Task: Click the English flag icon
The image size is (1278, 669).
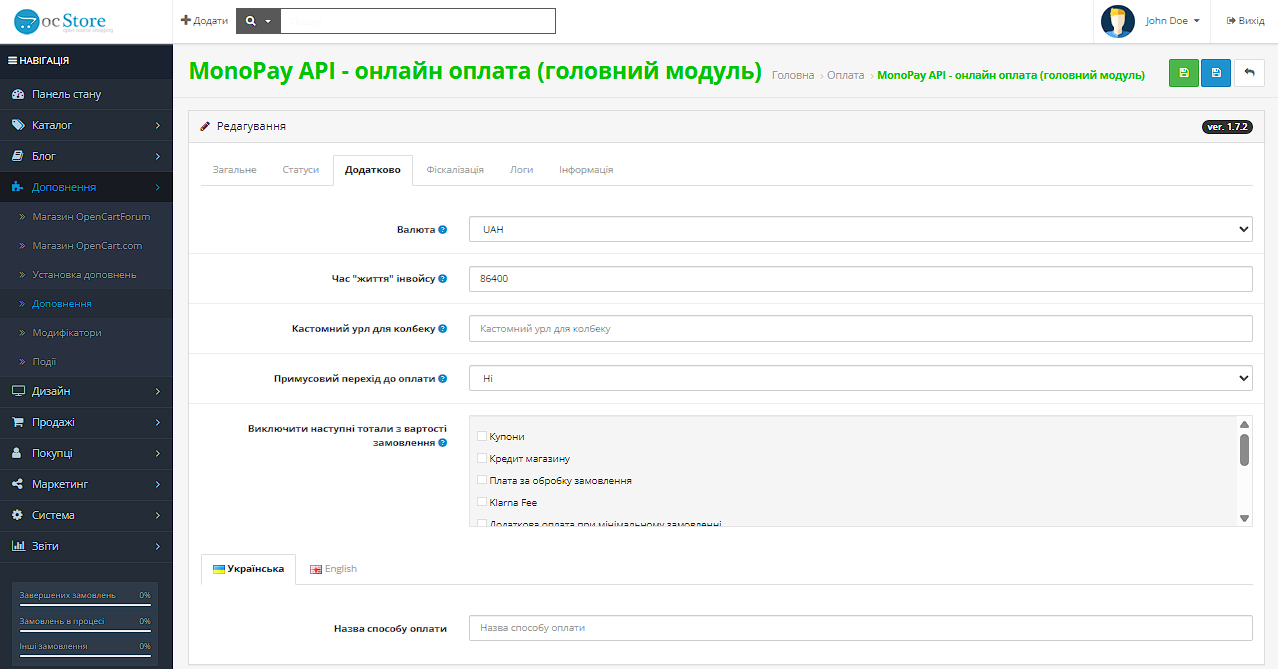Action: [x=316, y=569]
